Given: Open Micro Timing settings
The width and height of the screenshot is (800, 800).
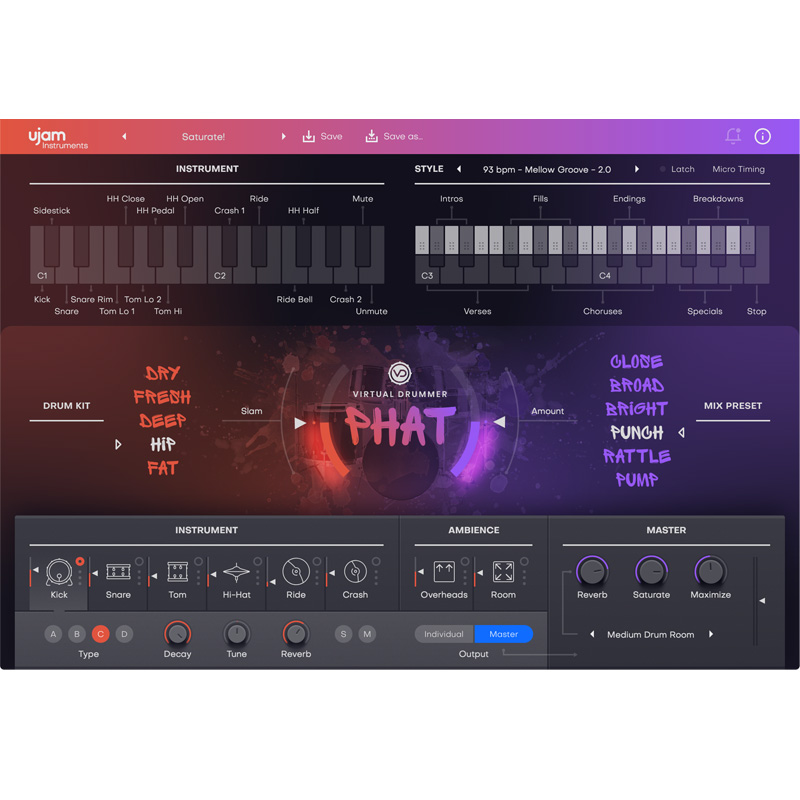Looking at the screenshot, I should click(738, 169).
